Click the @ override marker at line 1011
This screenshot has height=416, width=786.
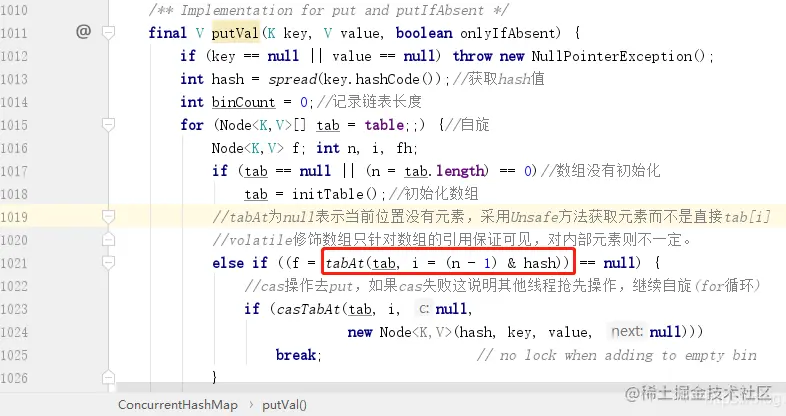coord(84,32)
